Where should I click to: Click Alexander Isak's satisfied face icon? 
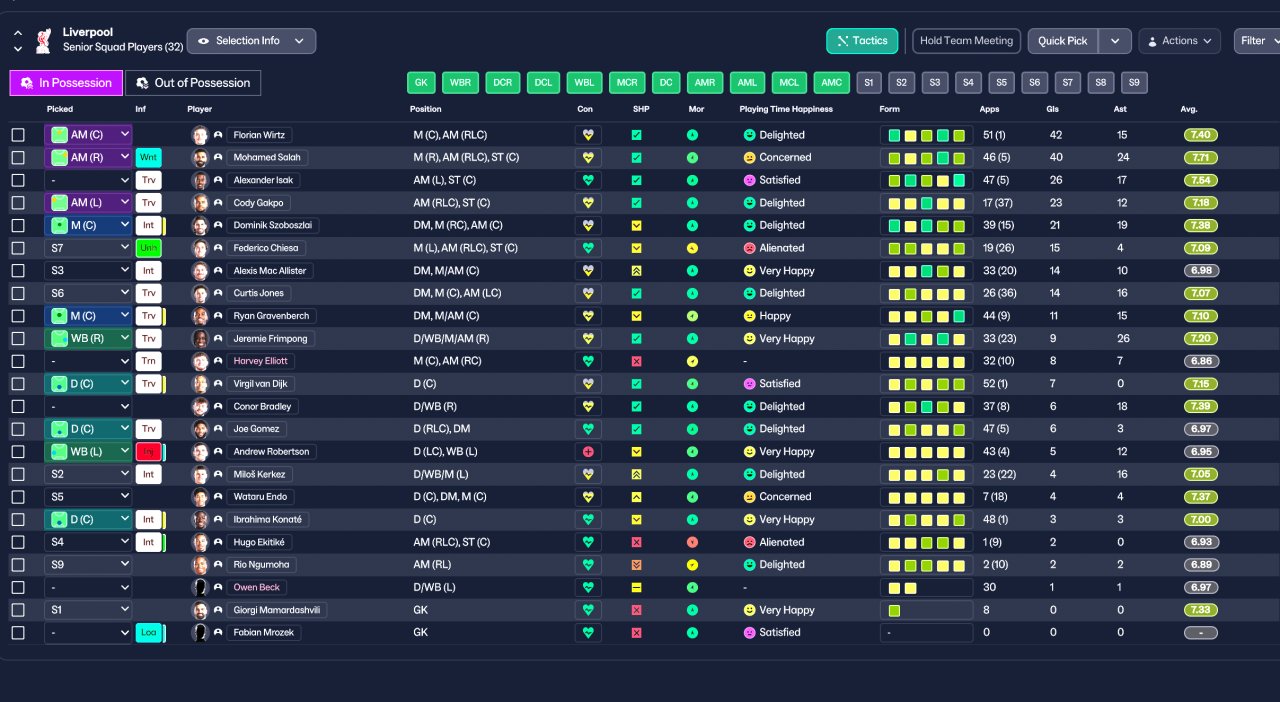pyautogui.click(x=749, y=180)
